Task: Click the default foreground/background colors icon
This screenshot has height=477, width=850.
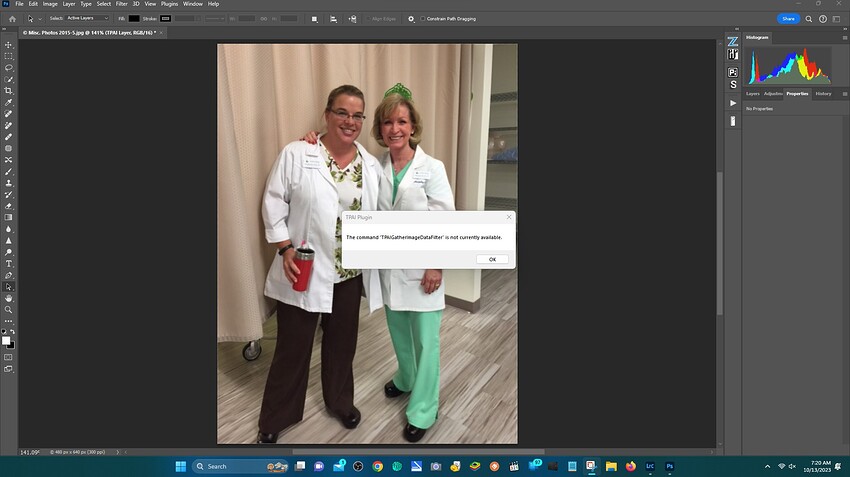Action: 4,331
